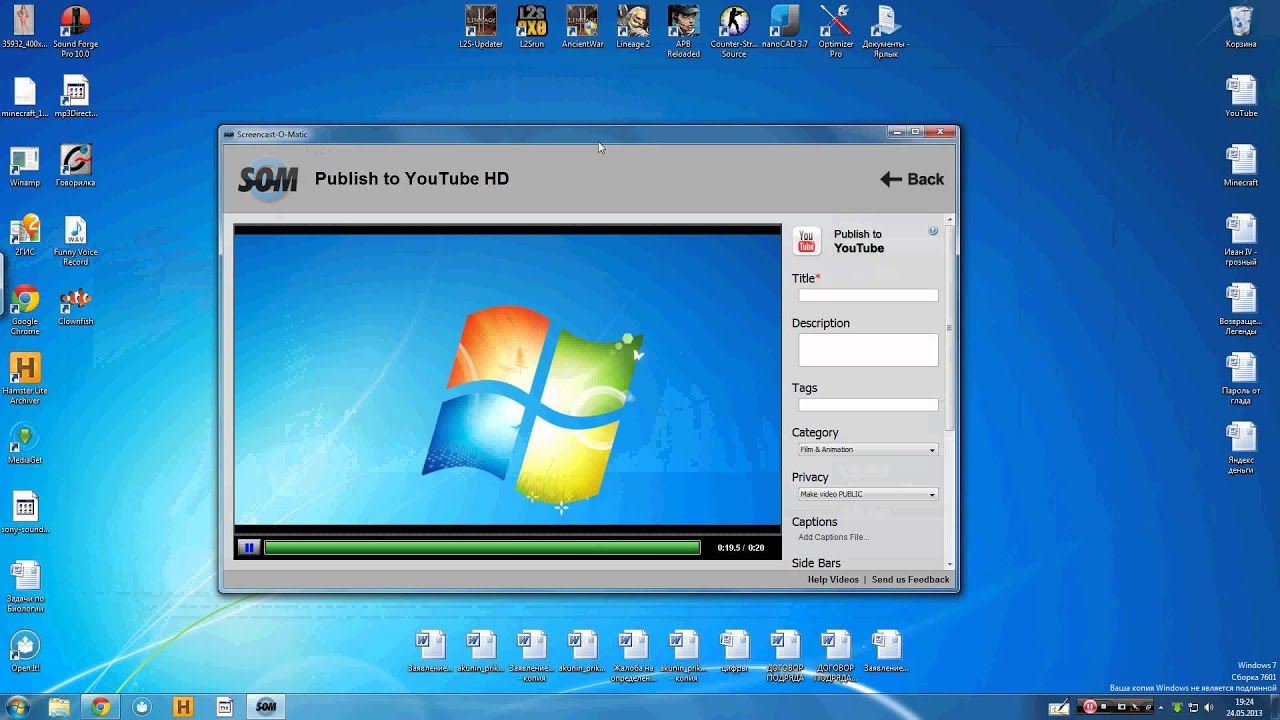This screenshot has width=1280, height=720.
Task: Select the Яндекс деньги document
Action: [x=1241, y=448]
